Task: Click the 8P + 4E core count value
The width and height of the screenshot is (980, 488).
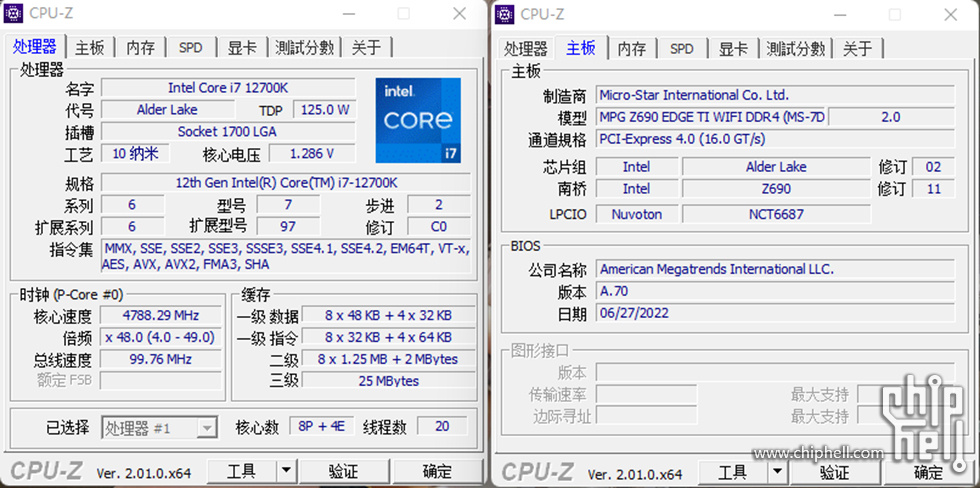Action: 321,426
